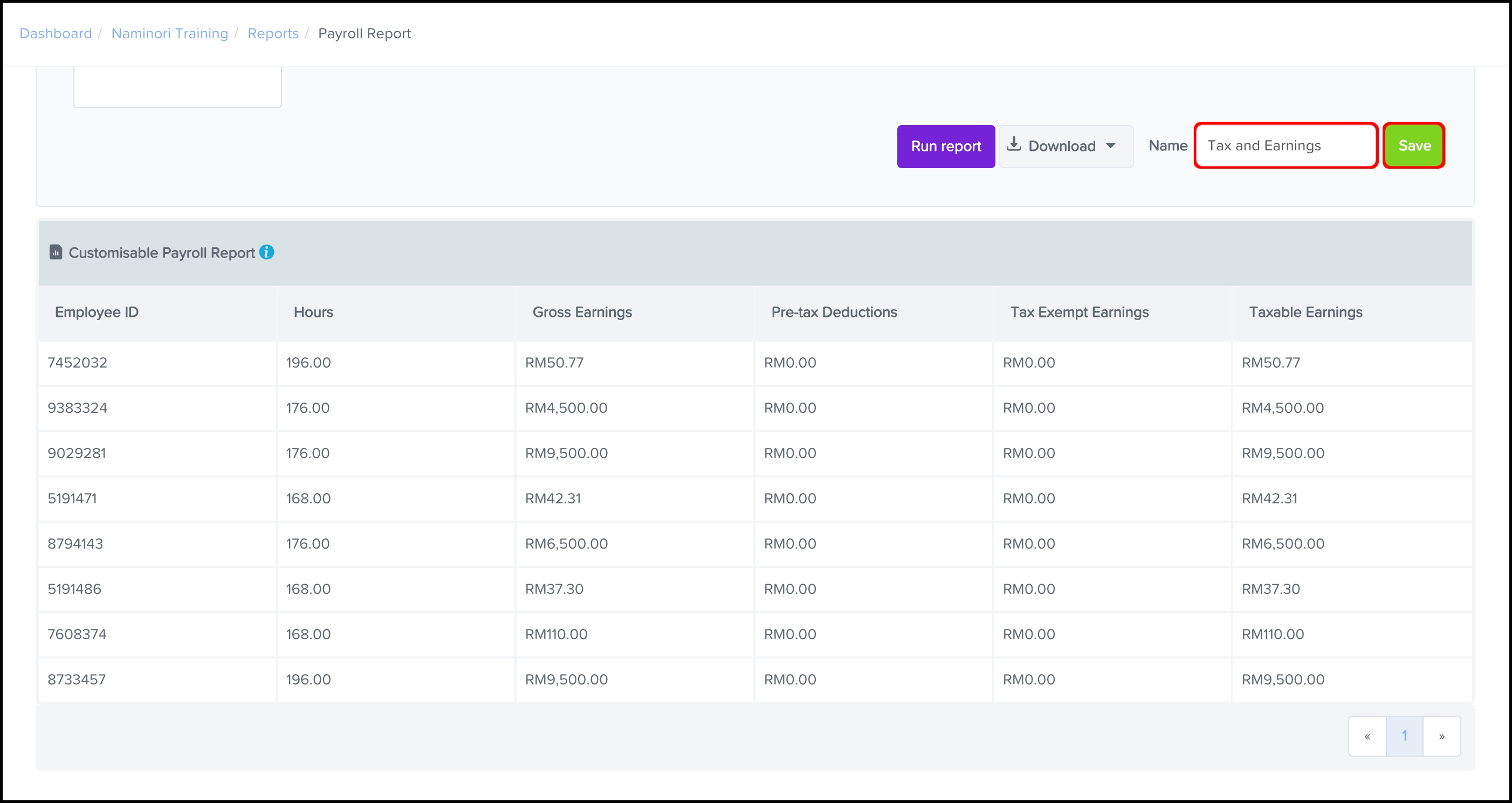Open the Dashboard breadcrumb link
This screenshot has width=1512, height=803.
click(56, 33)
